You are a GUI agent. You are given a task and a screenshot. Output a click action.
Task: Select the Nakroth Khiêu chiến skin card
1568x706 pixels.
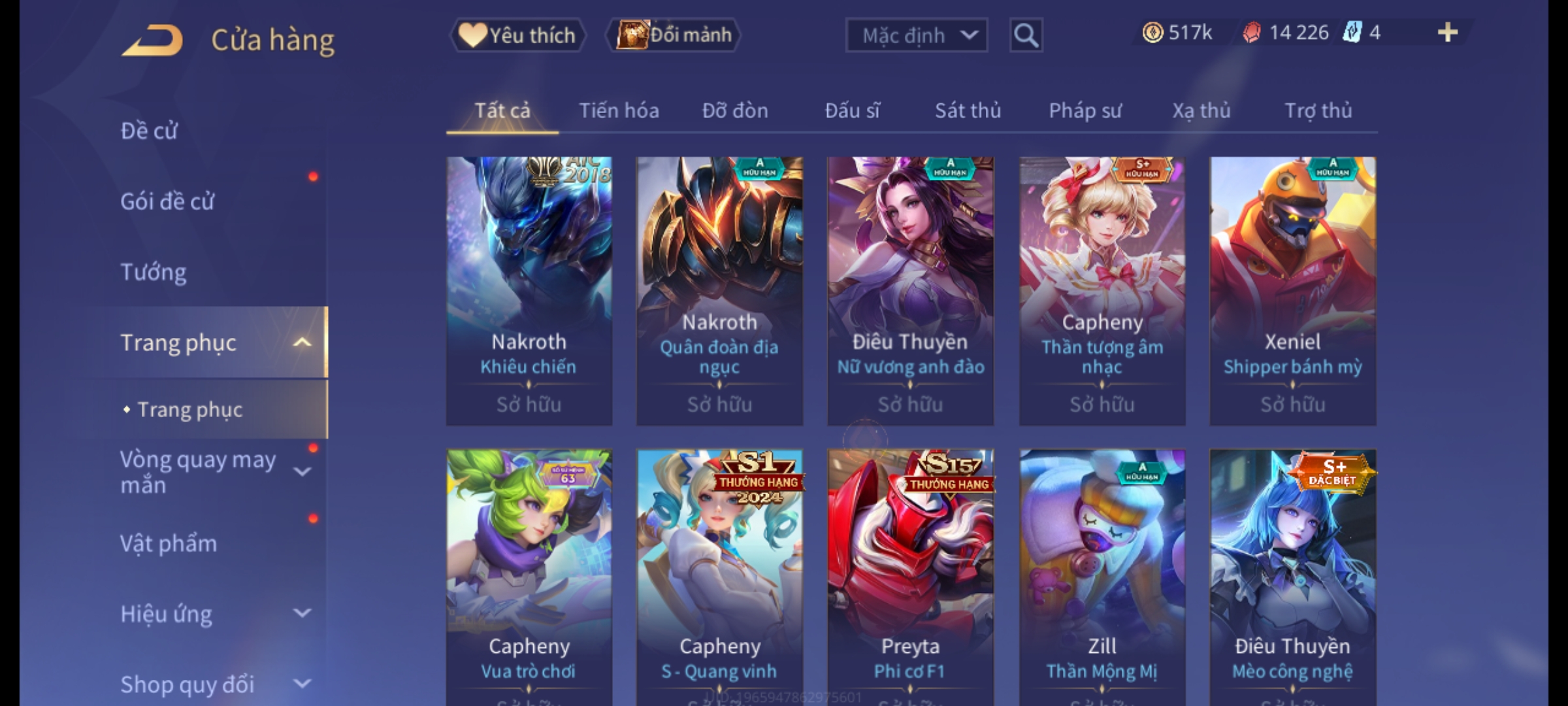529,291
